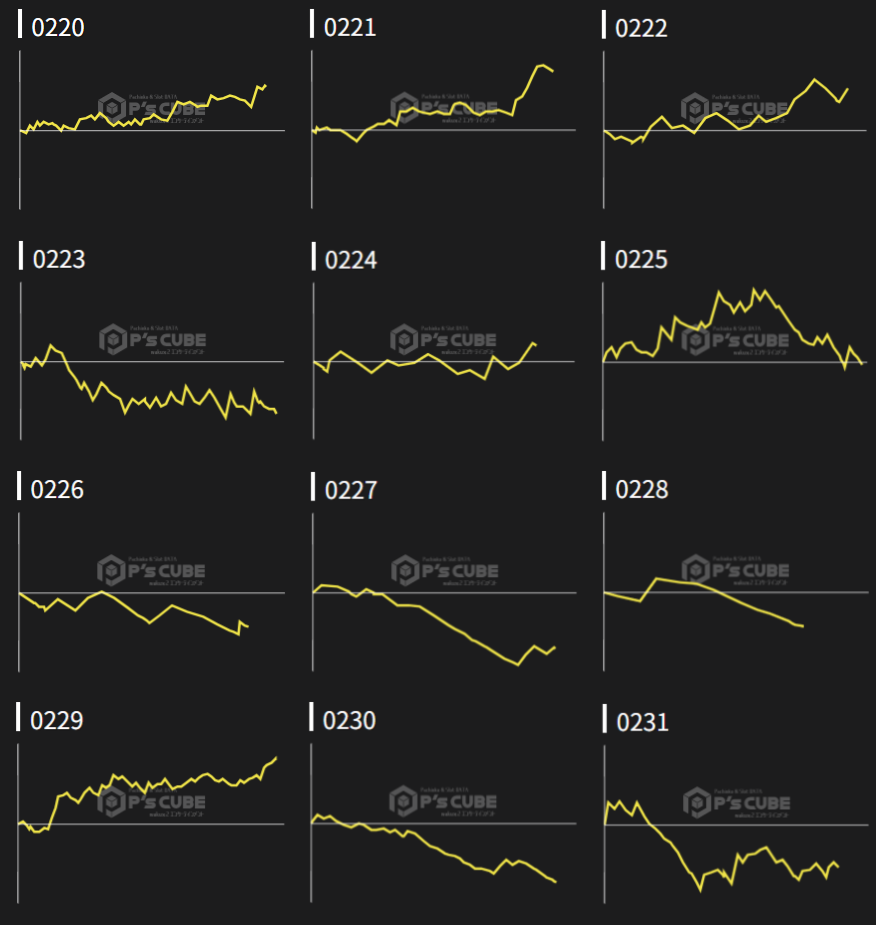Screen dimensions: 876x925
Task: Click the P's CUBE watermark in chart 0226
Action: tap(152, 570)
